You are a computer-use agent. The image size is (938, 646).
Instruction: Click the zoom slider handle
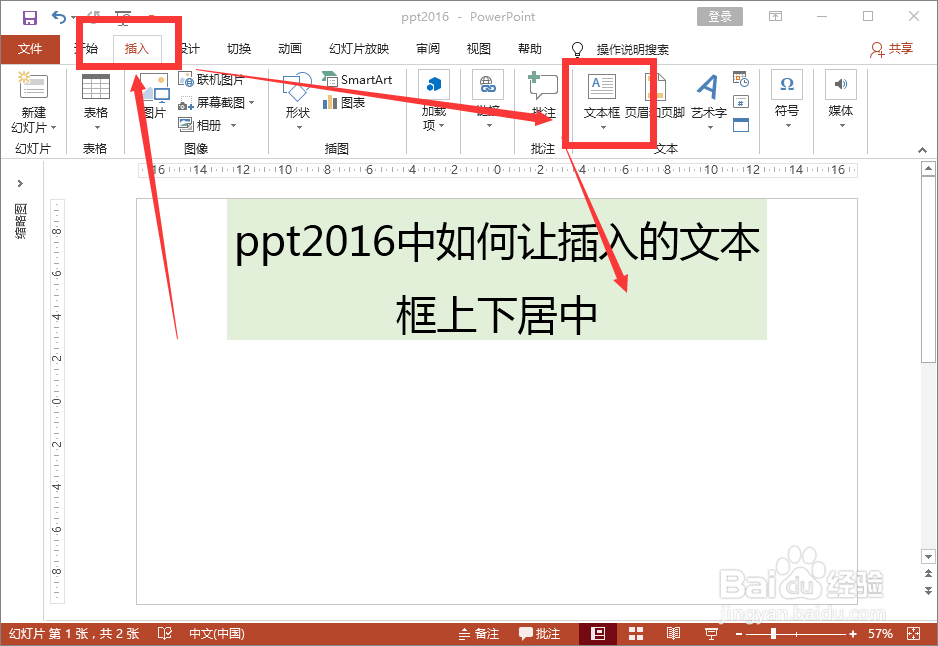point(773,633)
